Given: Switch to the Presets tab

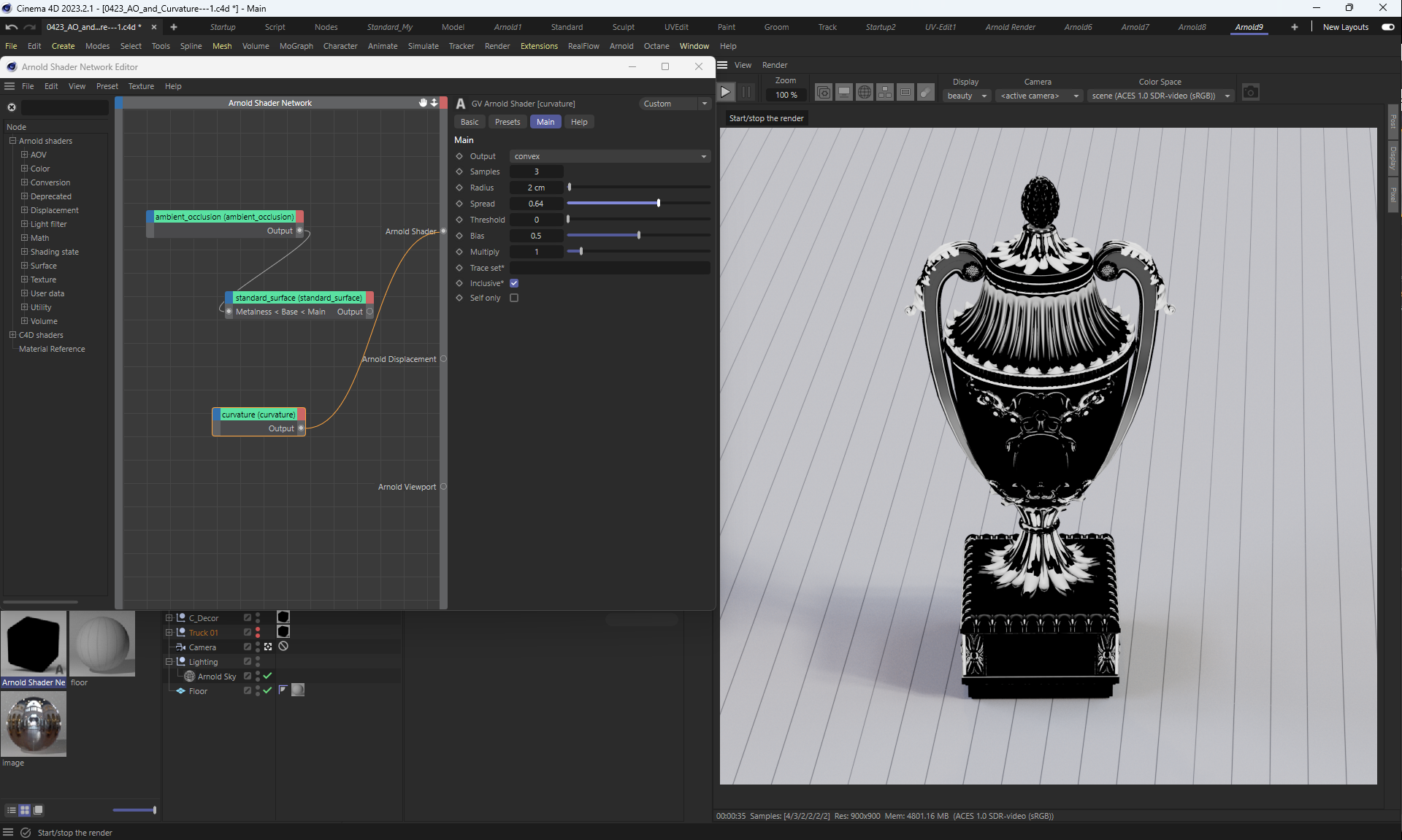Looking at the screenshot, I should 507,122.
